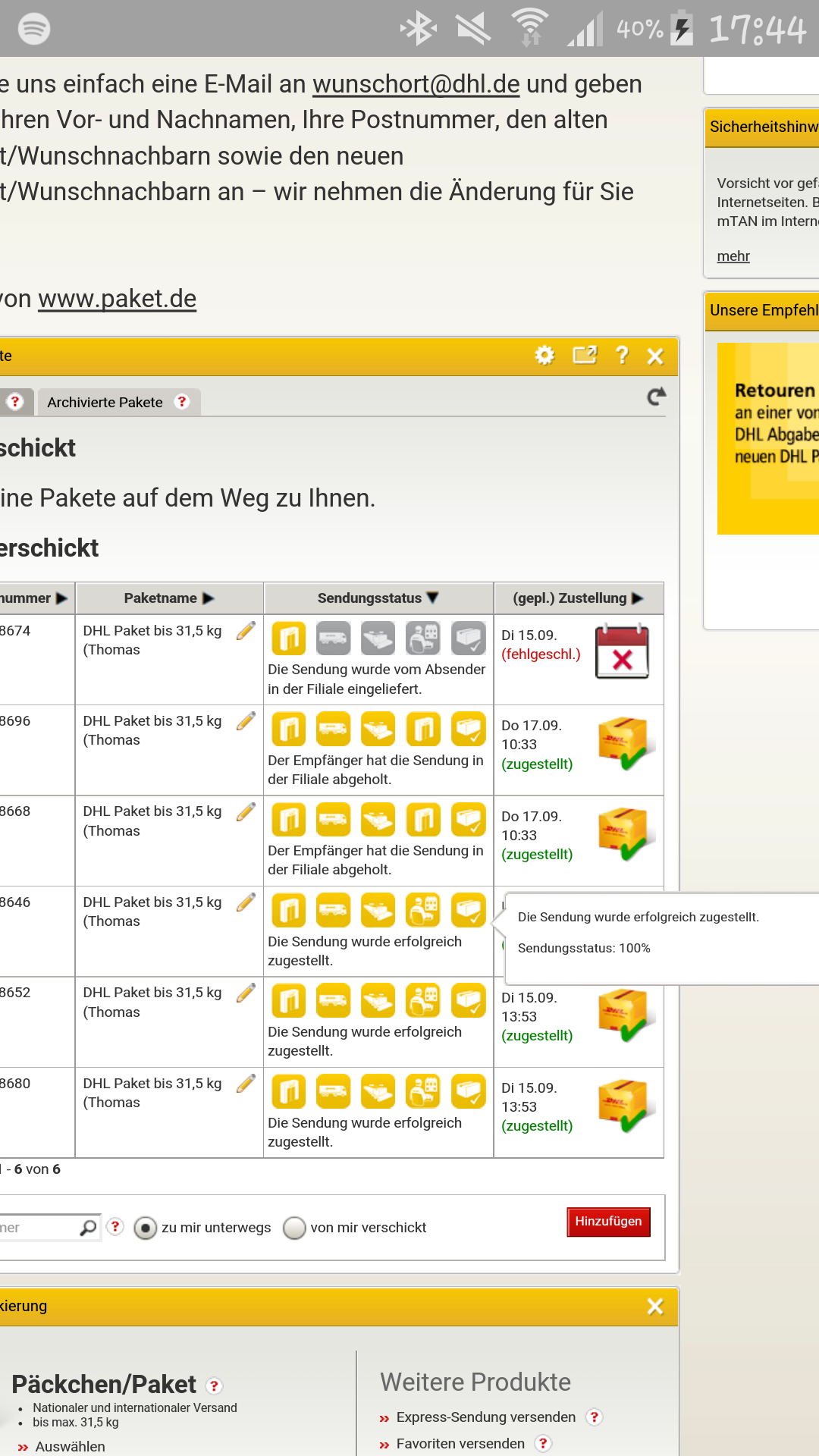Click delivery person status icon of package 8652
Image resolution: width=819 pixels, height=1456 pixels.
[423, 1000]
